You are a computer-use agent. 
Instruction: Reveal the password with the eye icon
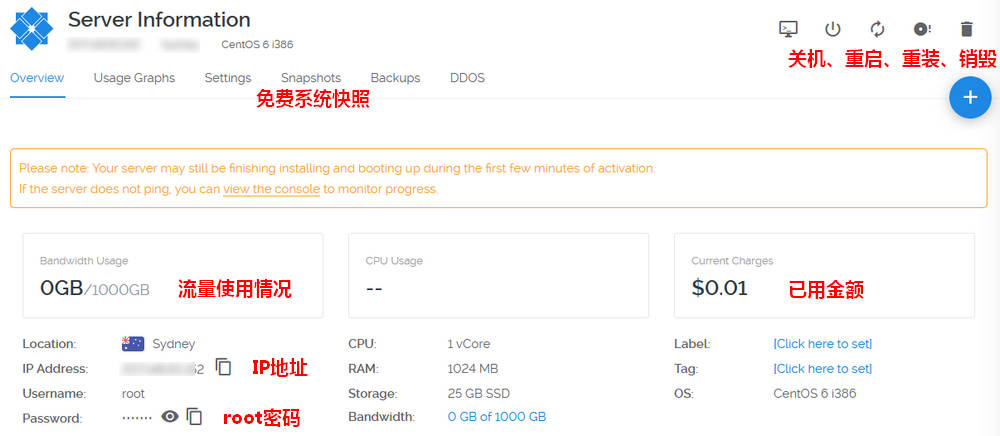point(170,417)
